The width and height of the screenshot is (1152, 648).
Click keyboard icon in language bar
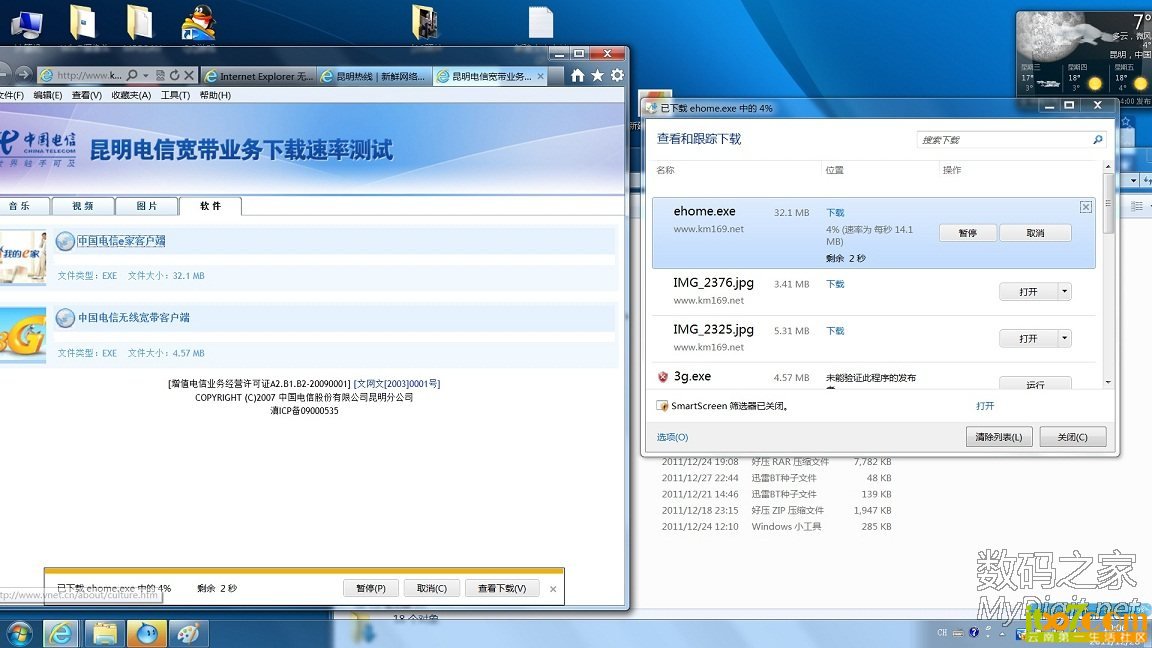click(x=958, y=633)
